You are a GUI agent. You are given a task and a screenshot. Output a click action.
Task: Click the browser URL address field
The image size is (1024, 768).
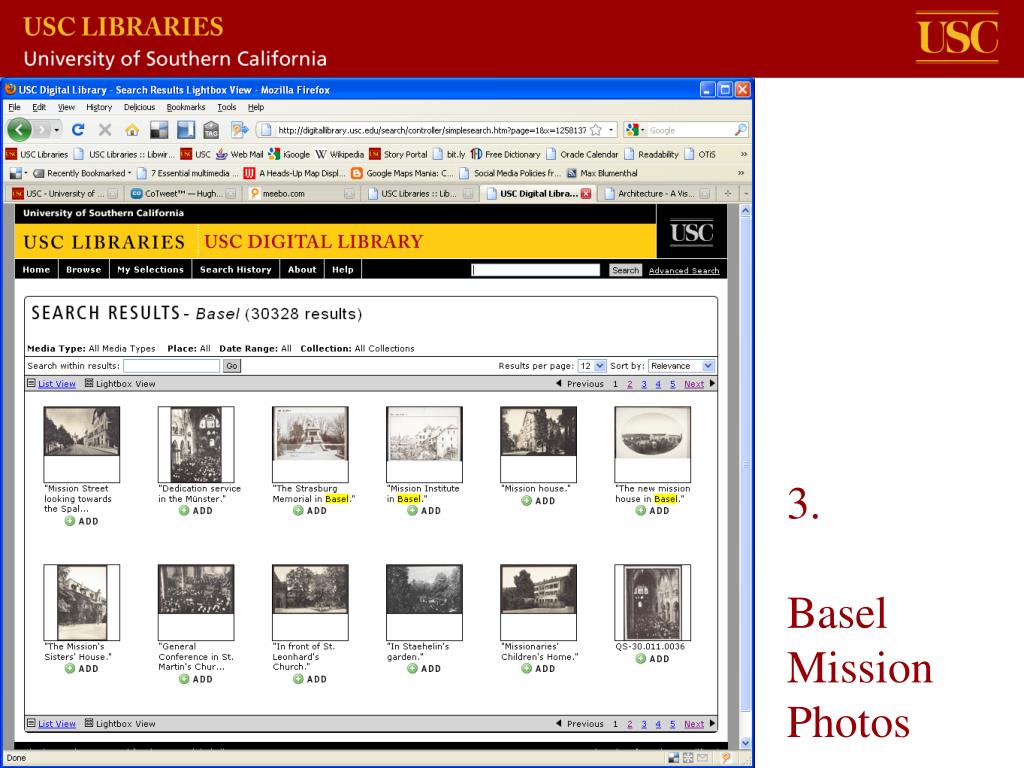[432, 130]
